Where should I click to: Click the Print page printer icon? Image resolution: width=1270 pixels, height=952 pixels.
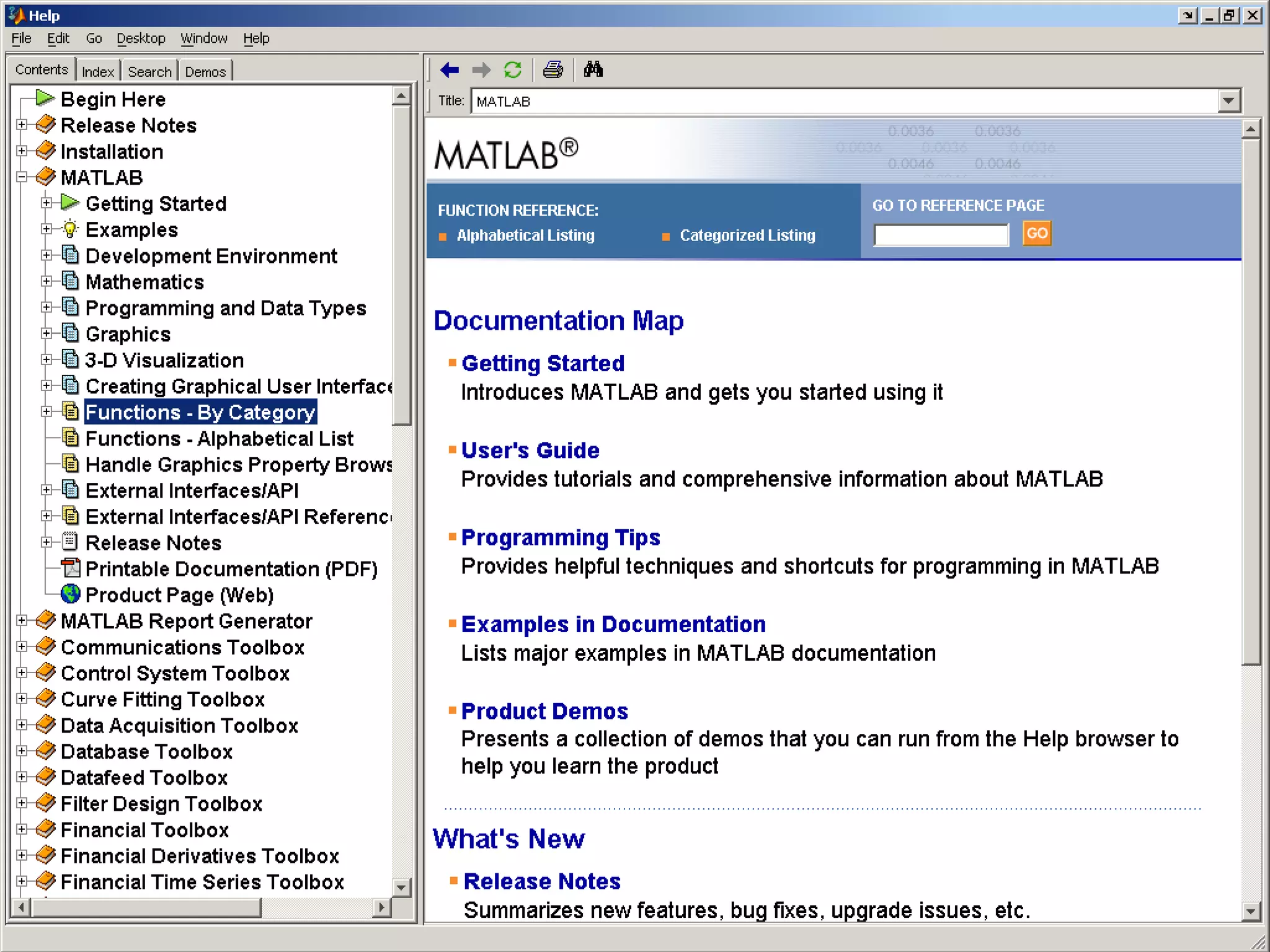click(553, 70)
